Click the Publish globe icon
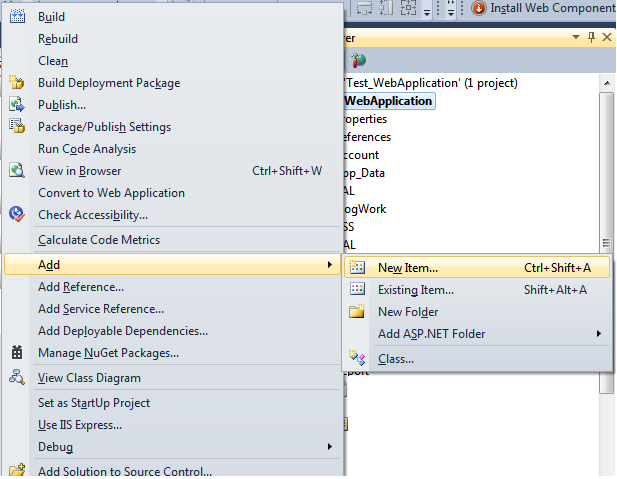This screenshot has width=617, height=479. [17, 105]
